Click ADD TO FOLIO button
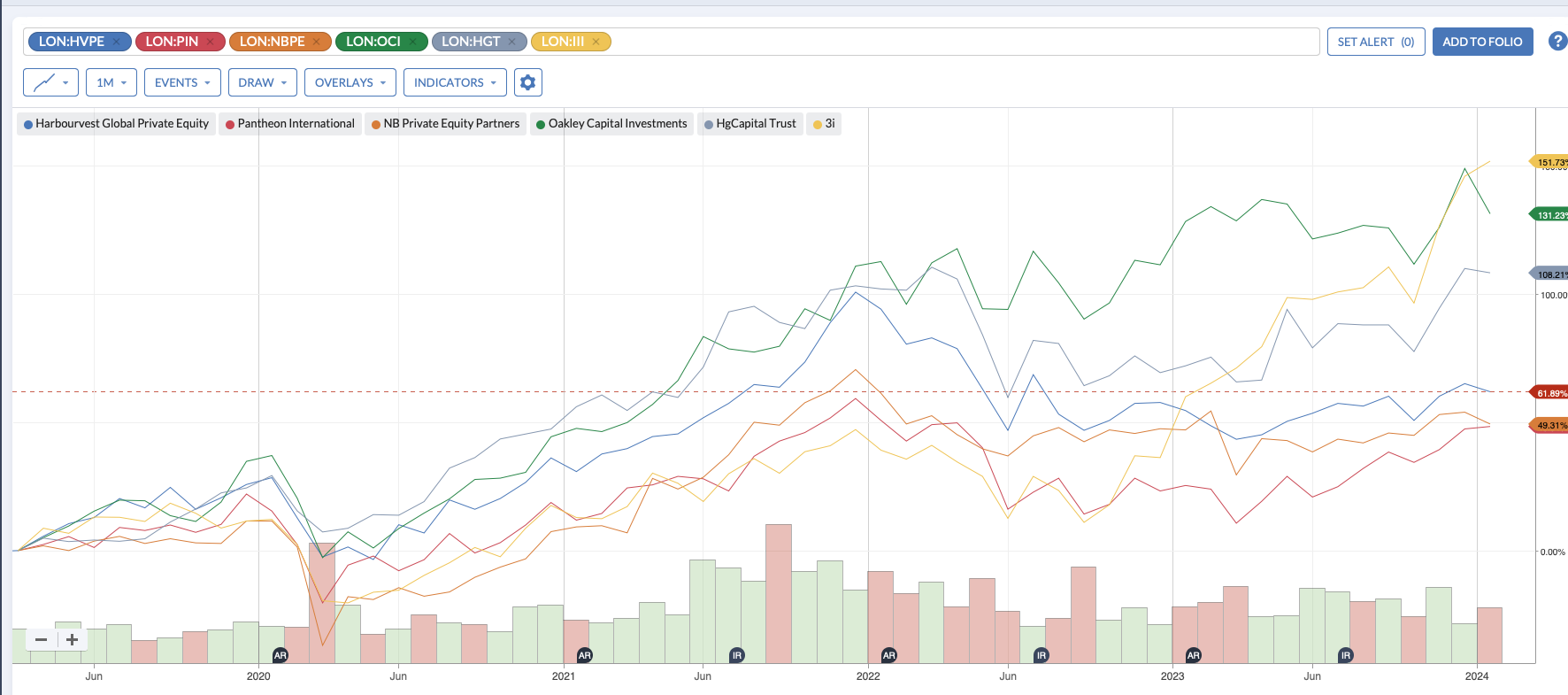This screenshot has height=695, width=1568. point(1482,42)
